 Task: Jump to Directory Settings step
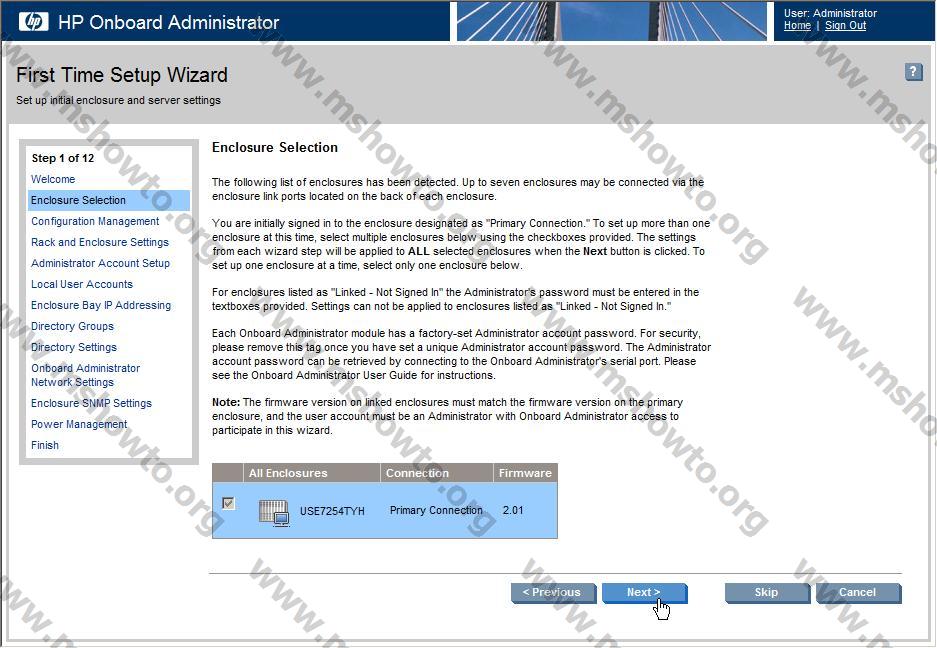74,347
